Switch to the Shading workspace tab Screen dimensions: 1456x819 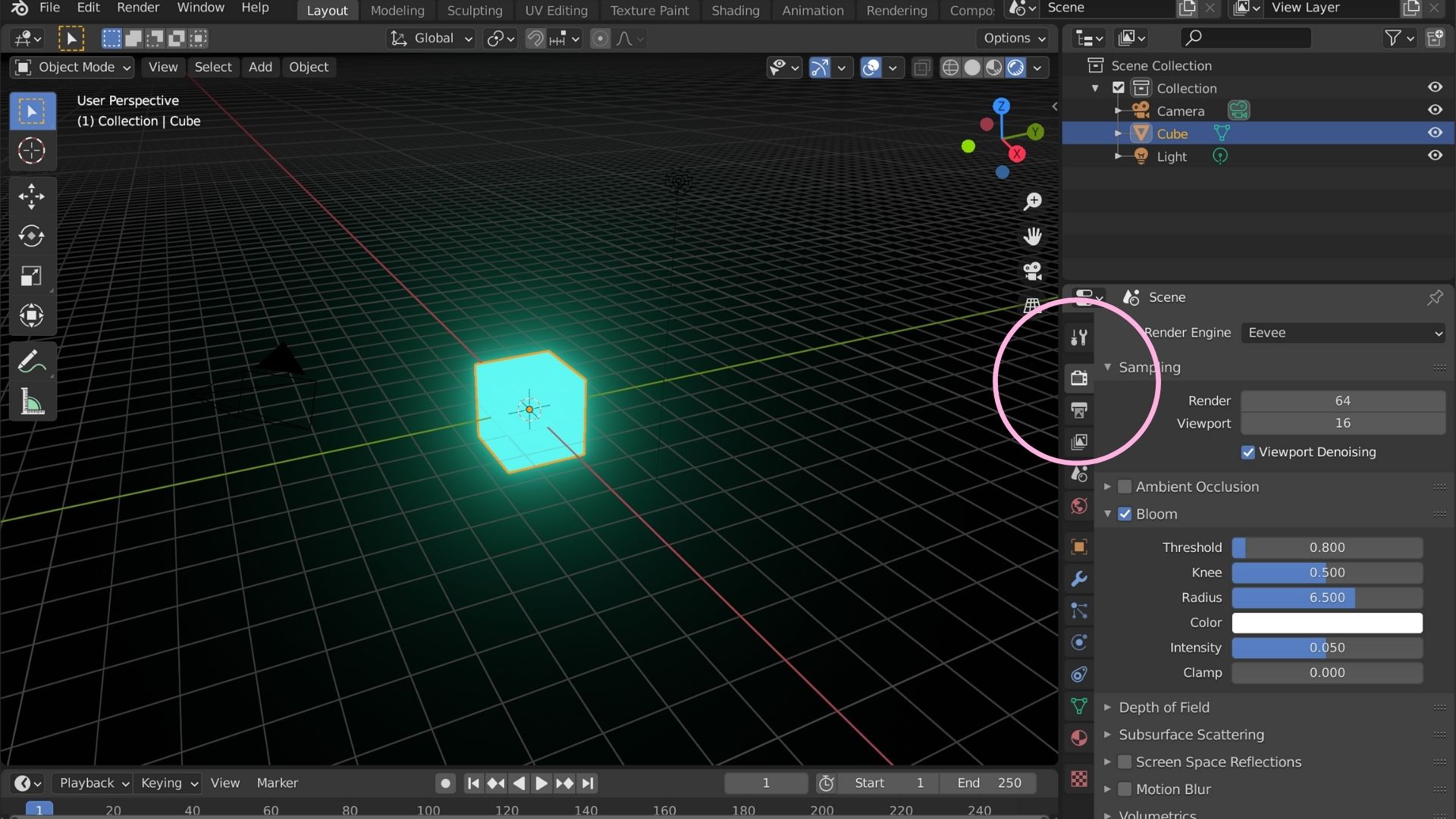734,10
